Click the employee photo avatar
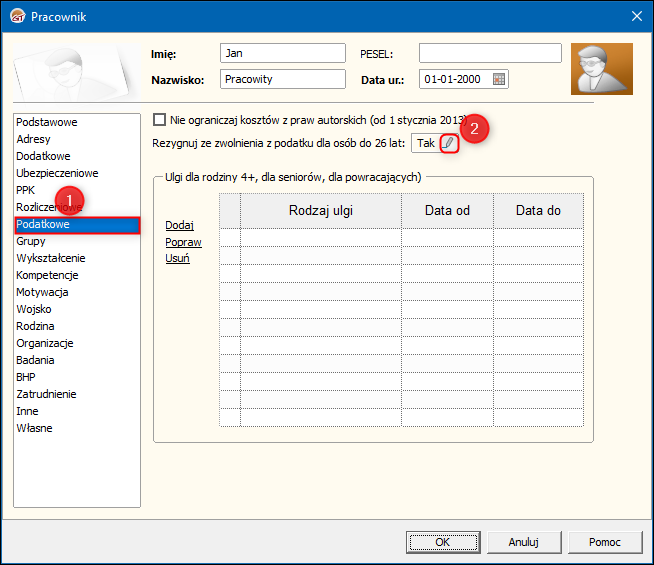 click(601, 69)
